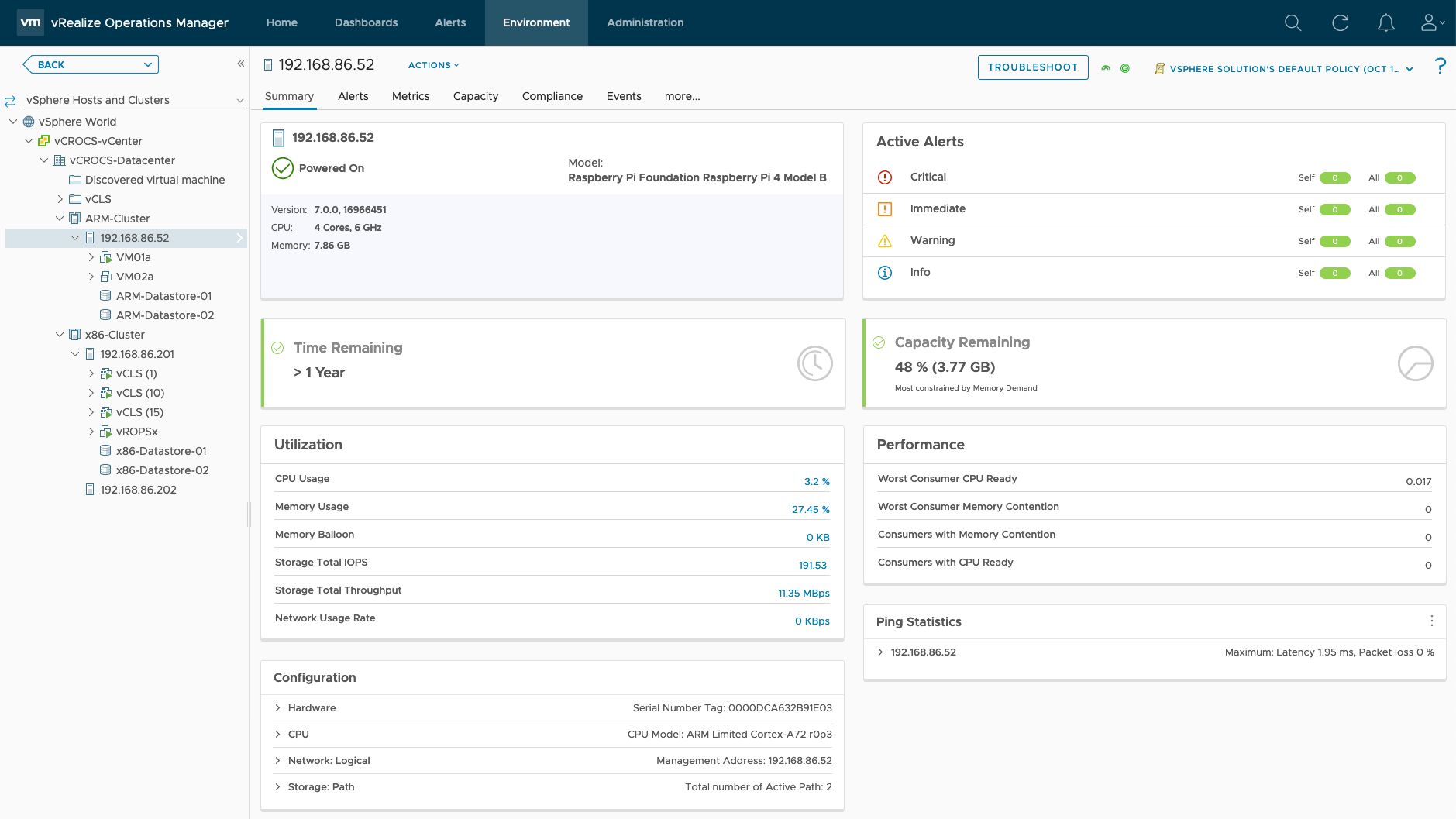This screenshot has width=1456, height=819.
Task: Open the ACTIONS dropdown menu
Action: pyautogui.click(x=433, y=65)
